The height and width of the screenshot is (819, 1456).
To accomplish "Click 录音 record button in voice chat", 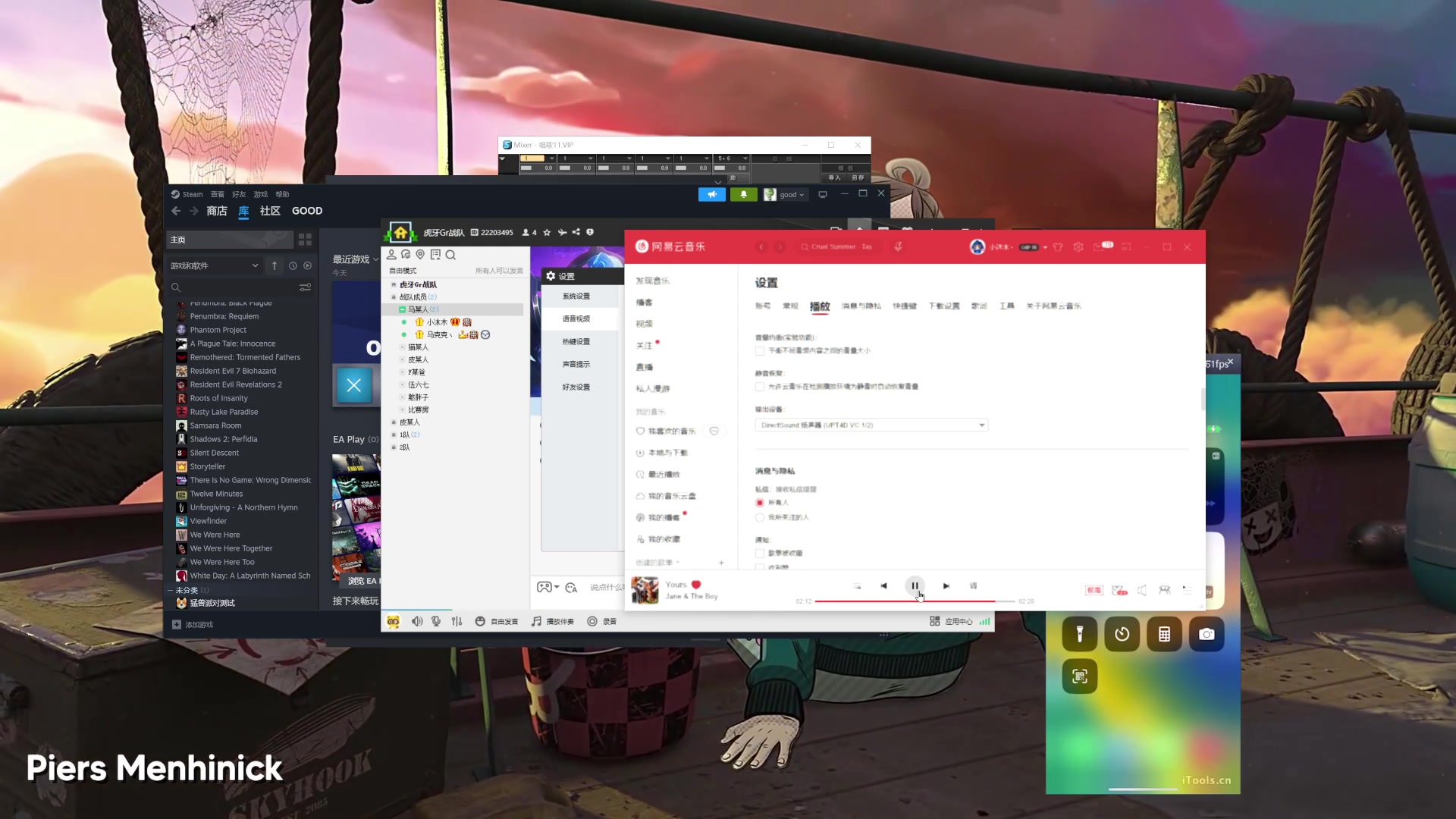I will (602, 621).
